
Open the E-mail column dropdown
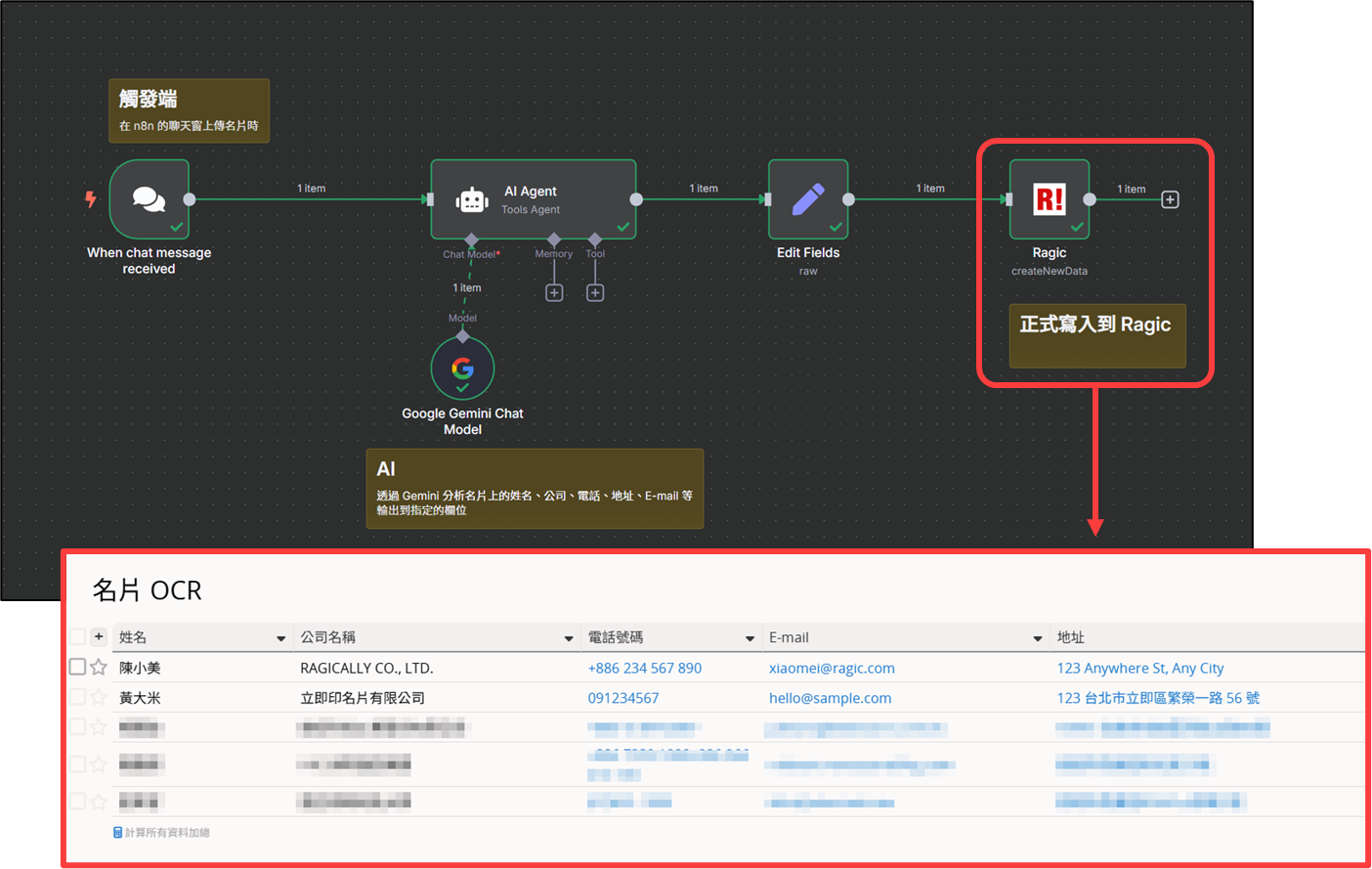pos(1038,638)
